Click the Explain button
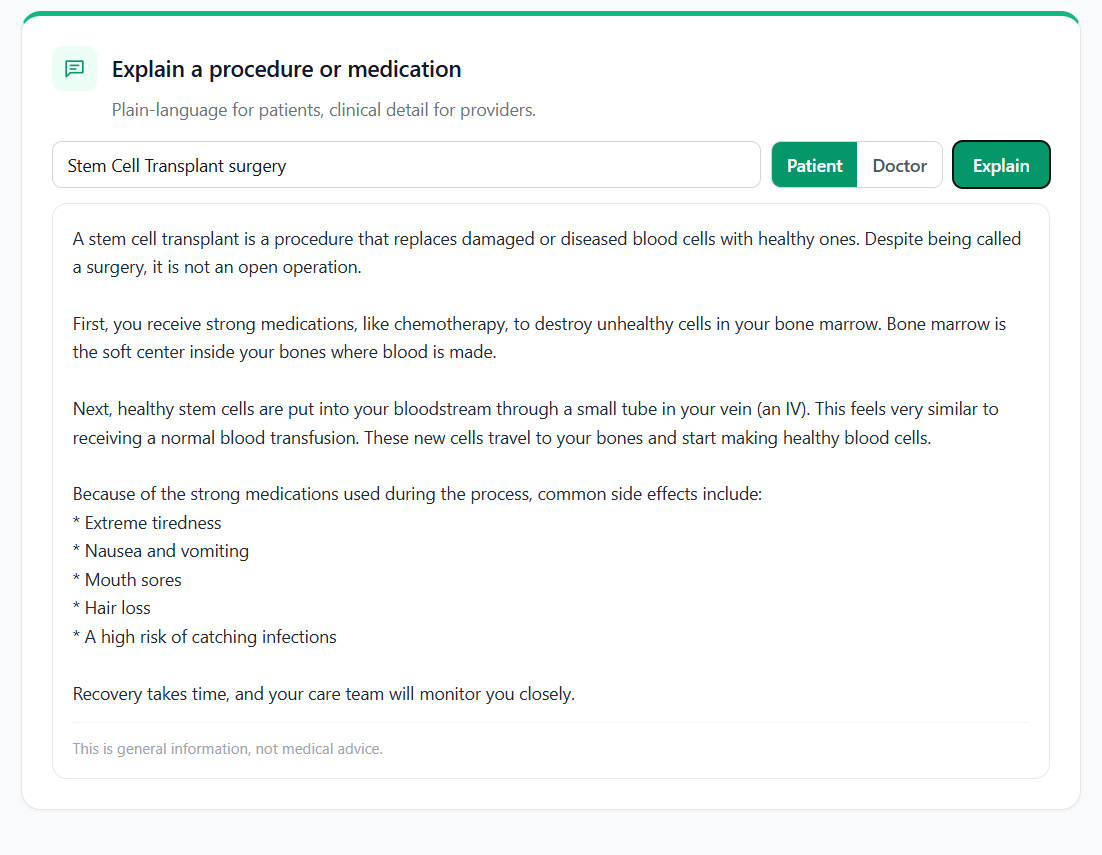 (1001, 165)
